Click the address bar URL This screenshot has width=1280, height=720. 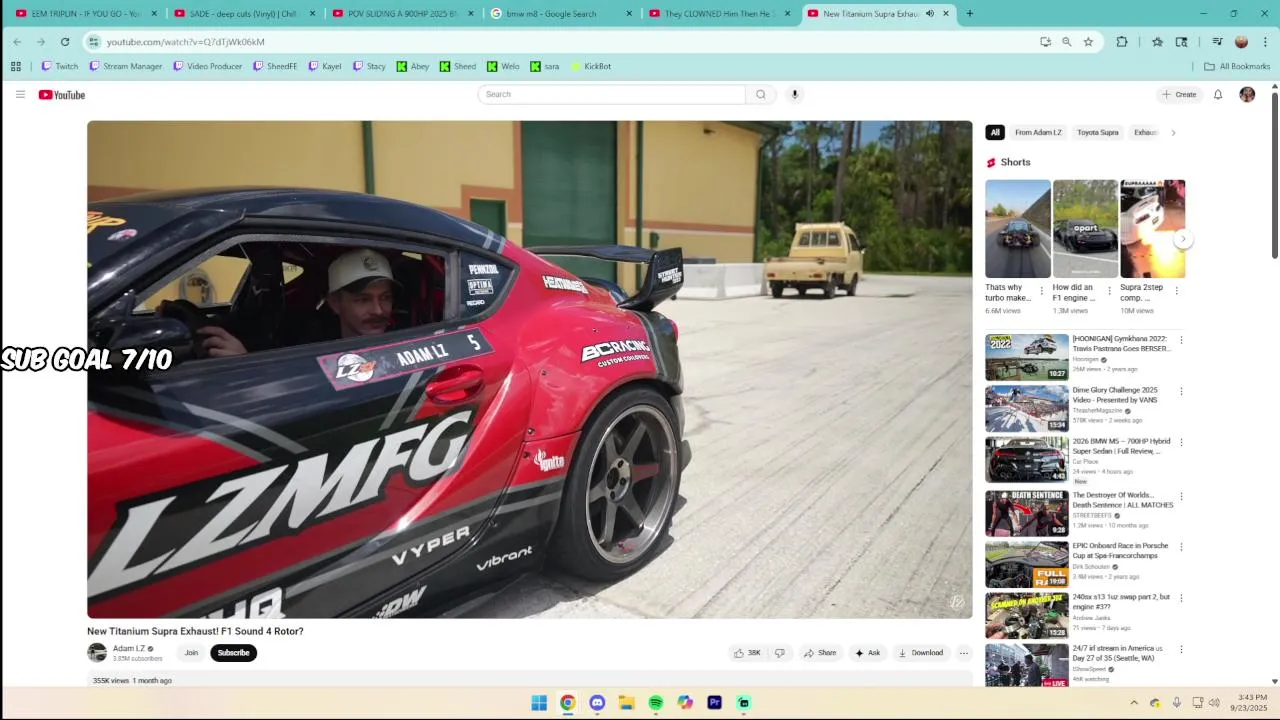coord(186,42)
